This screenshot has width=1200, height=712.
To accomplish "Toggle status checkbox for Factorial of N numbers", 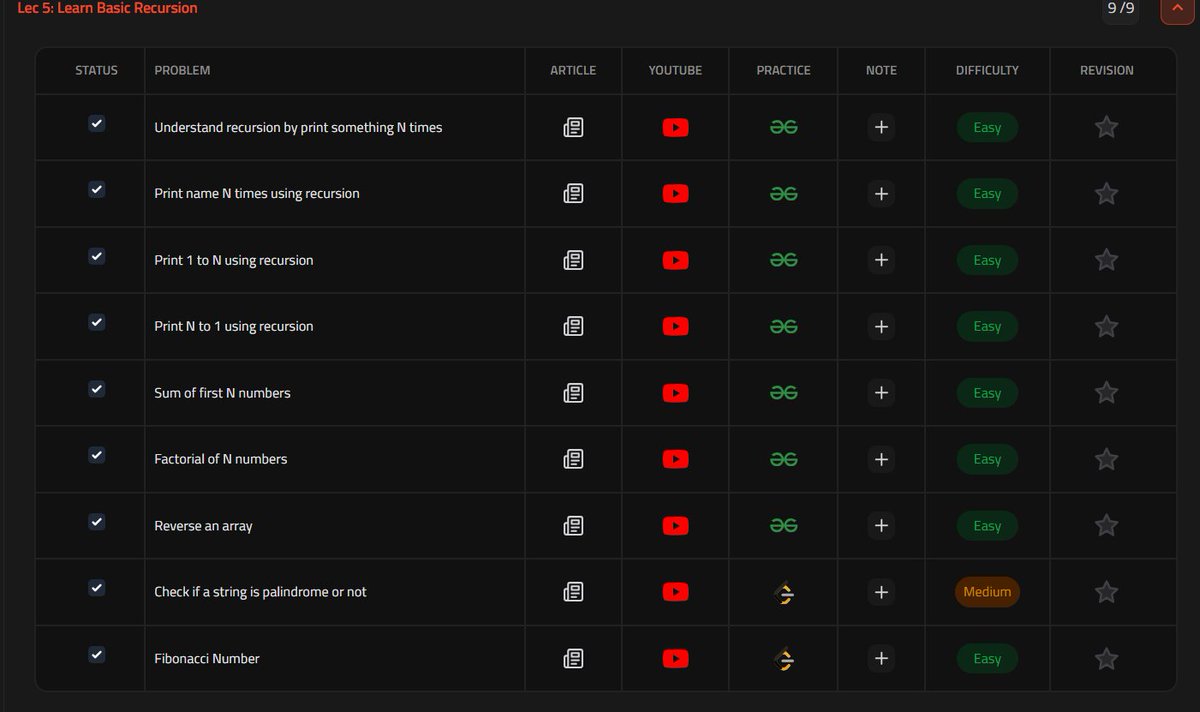I will click(x=96, y=455).
